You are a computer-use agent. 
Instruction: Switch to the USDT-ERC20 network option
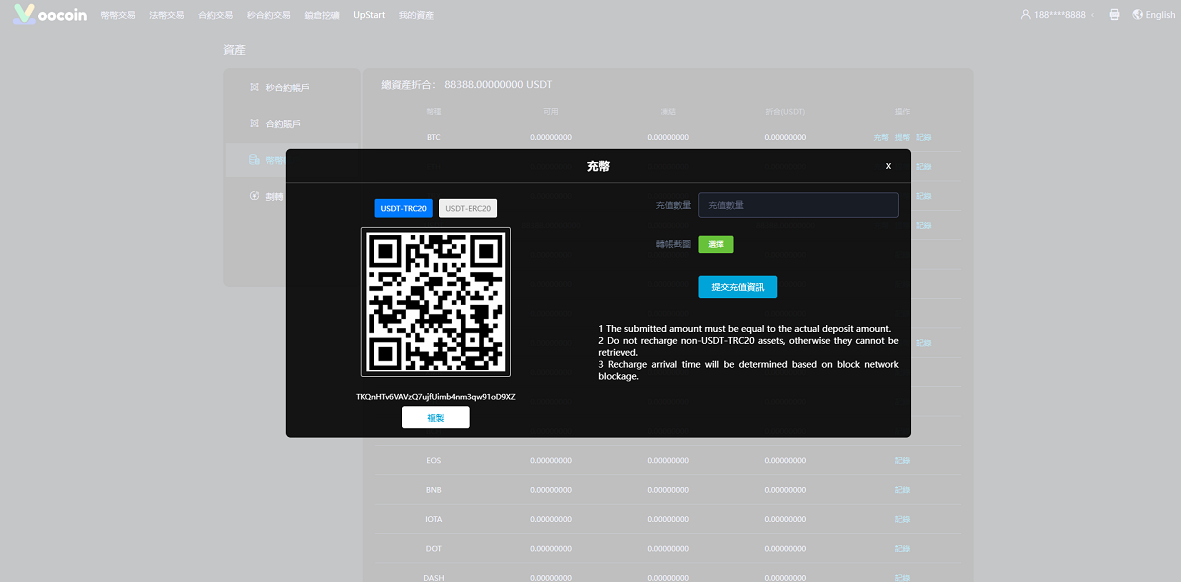pyautogui.click(x=468, y=208)
